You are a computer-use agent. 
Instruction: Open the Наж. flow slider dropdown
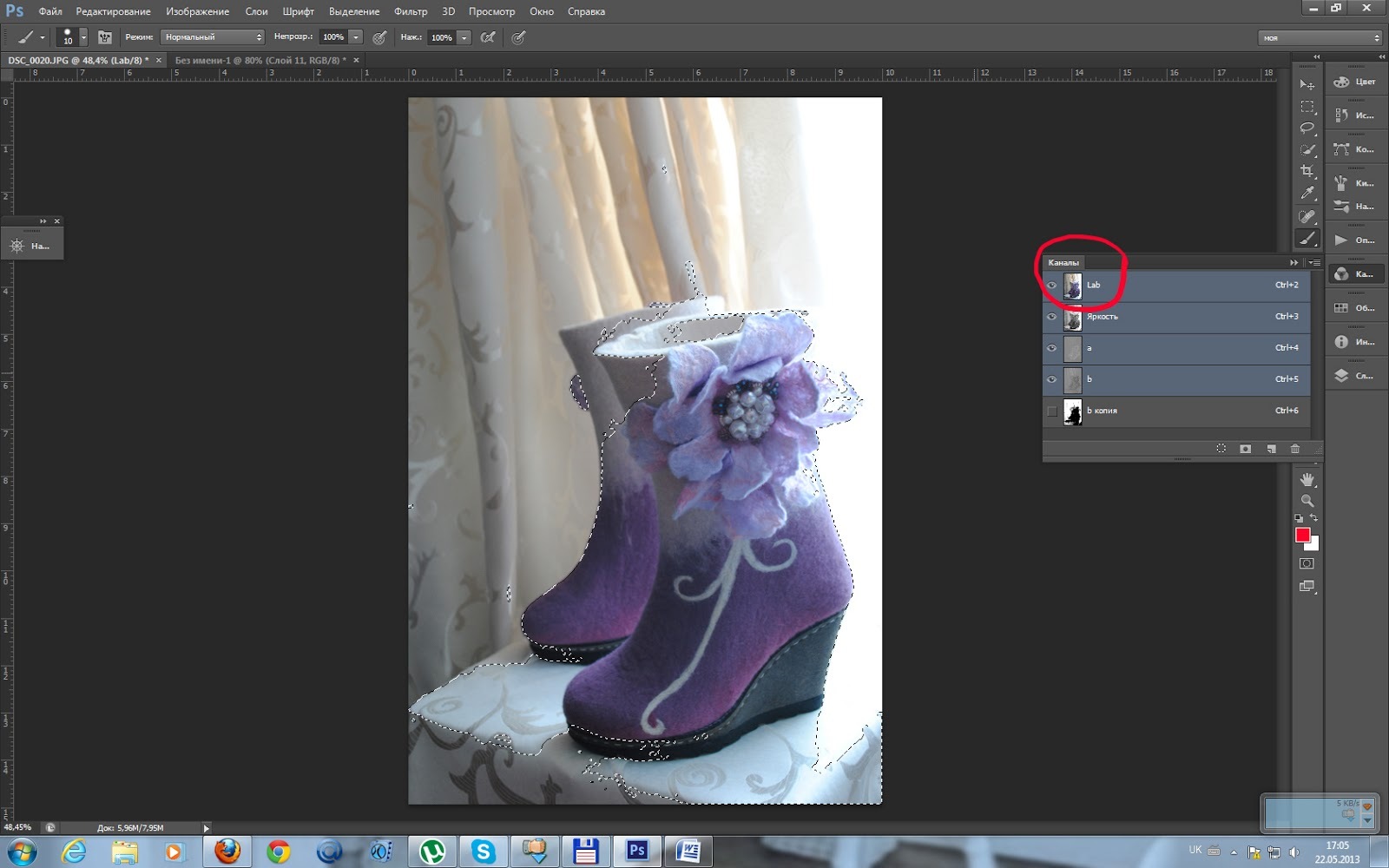(464, 37)
